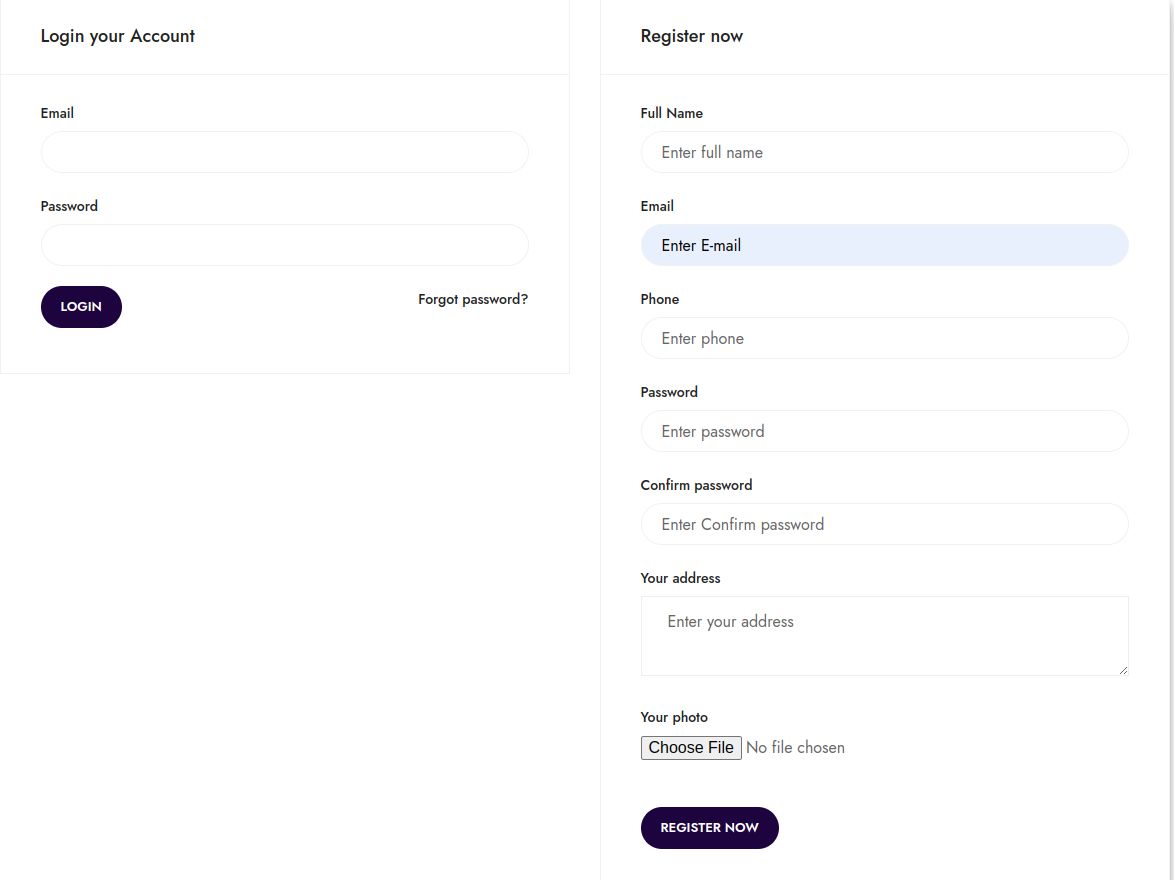
Task: Click the Enter your address textarea
Action: [x=884, y=635]
